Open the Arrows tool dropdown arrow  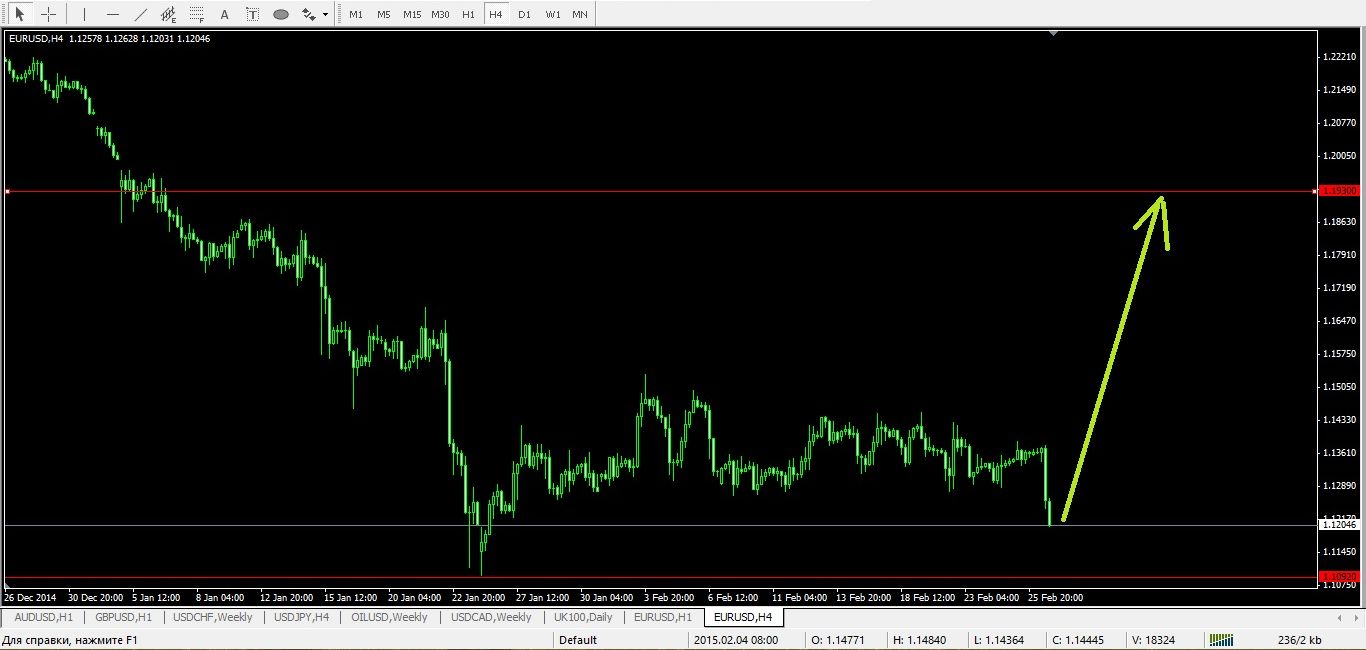click(x=325, y=15)
